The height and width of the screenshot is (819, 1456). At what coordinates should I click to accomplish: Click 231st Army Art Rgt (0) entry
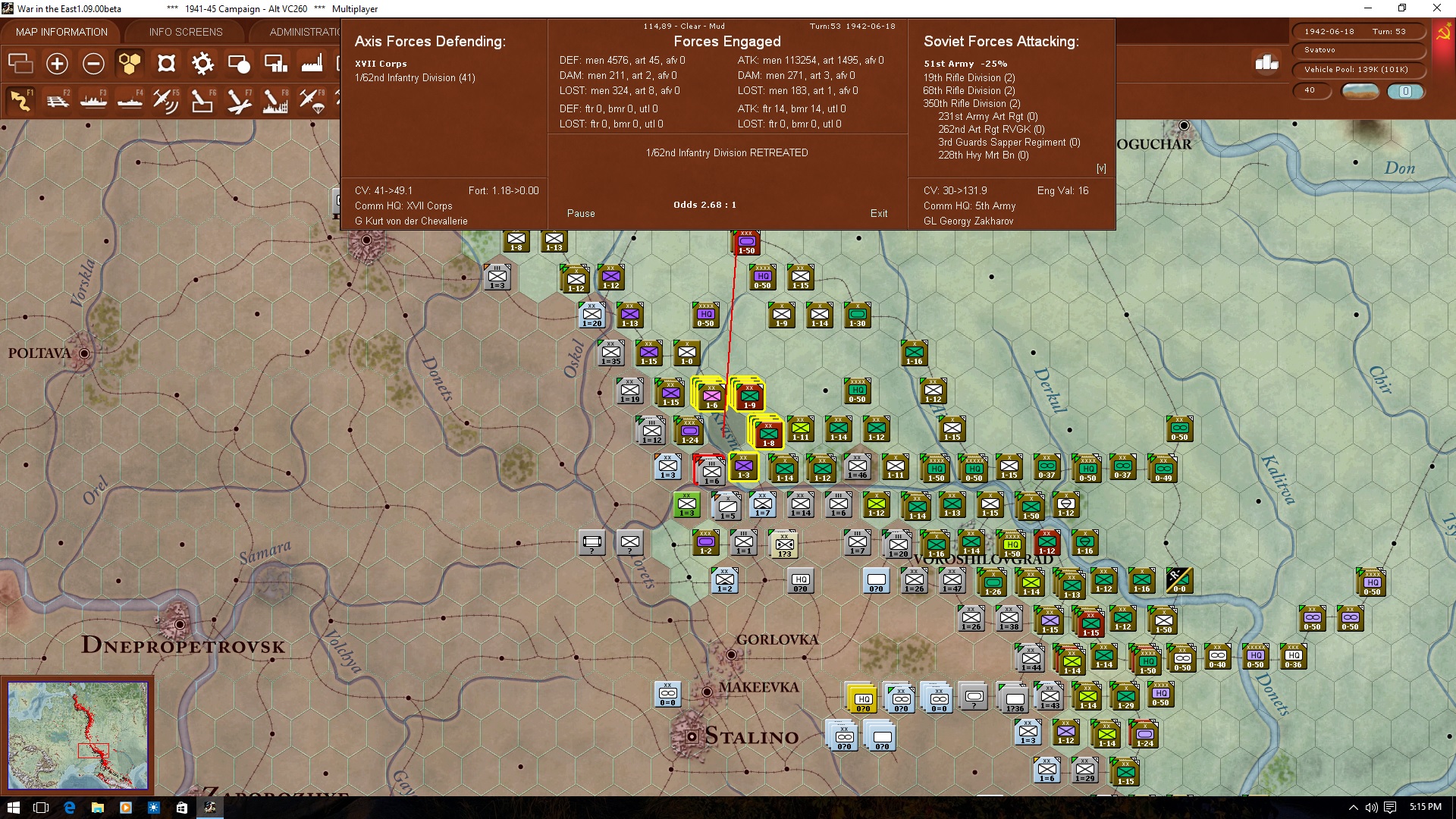pyautogui.click(x=987, y=117)
